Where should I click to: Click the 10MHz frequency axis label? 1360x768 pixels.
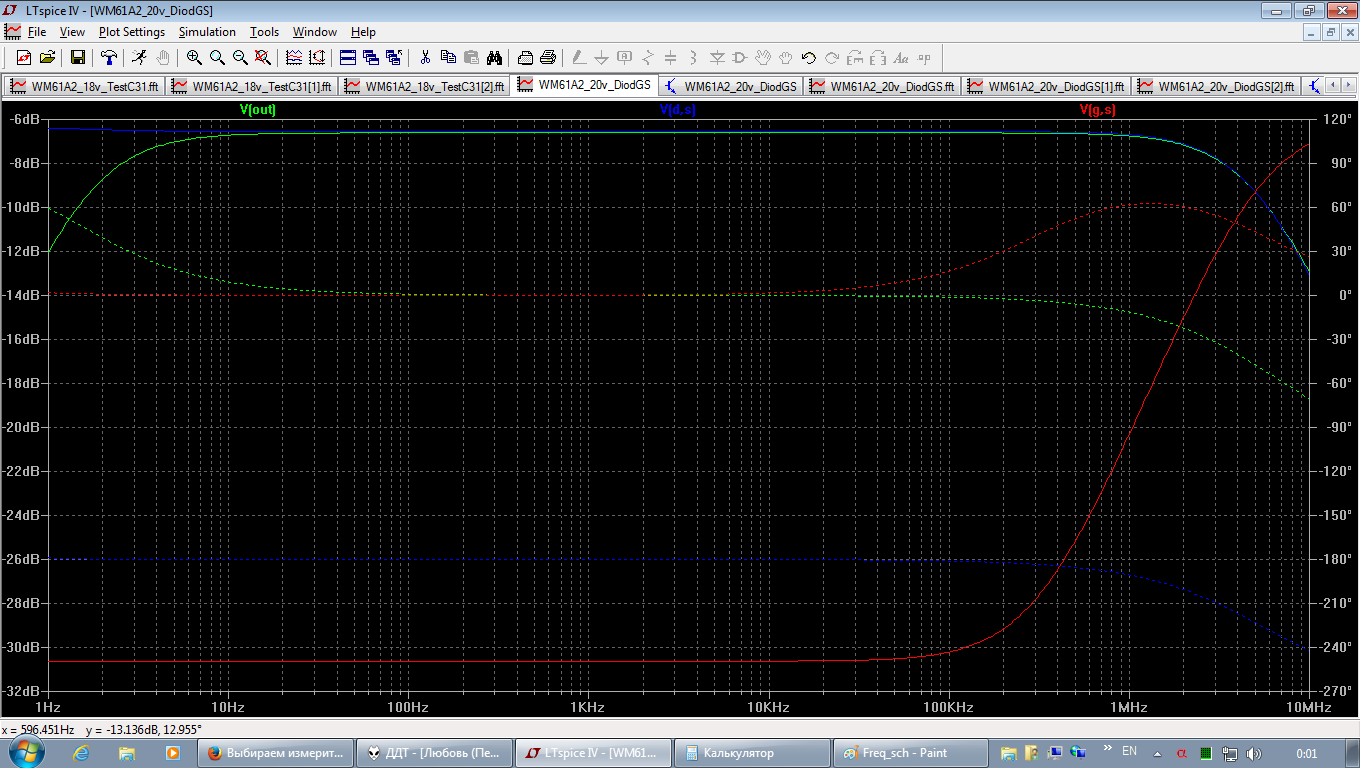coord(1308,707)
